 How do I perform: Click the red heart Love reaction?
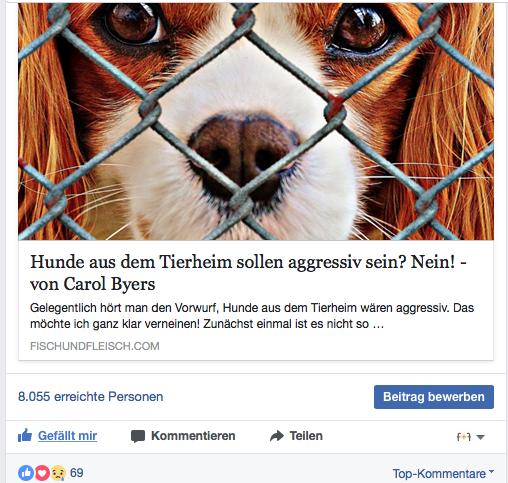(42, 473)
